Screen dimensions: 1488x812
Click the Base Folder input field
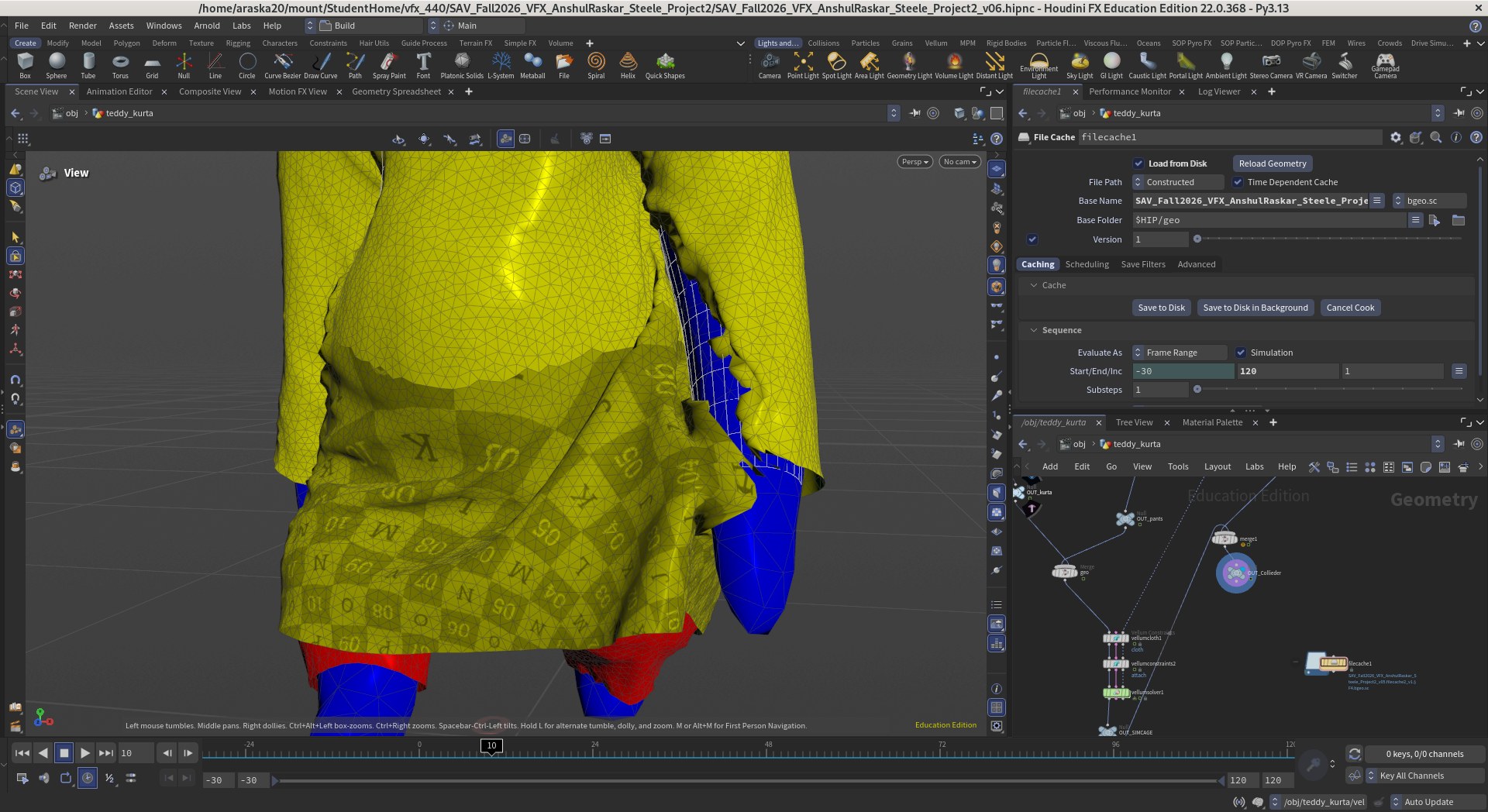click(1269, 220)
